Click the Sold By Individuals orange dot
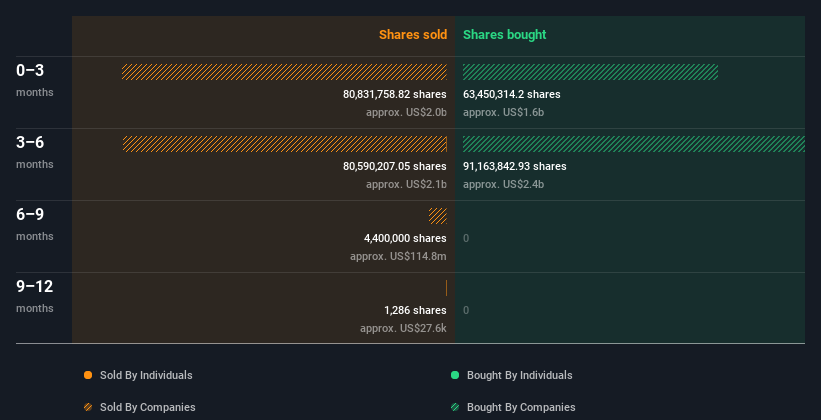 click(88, 375)
